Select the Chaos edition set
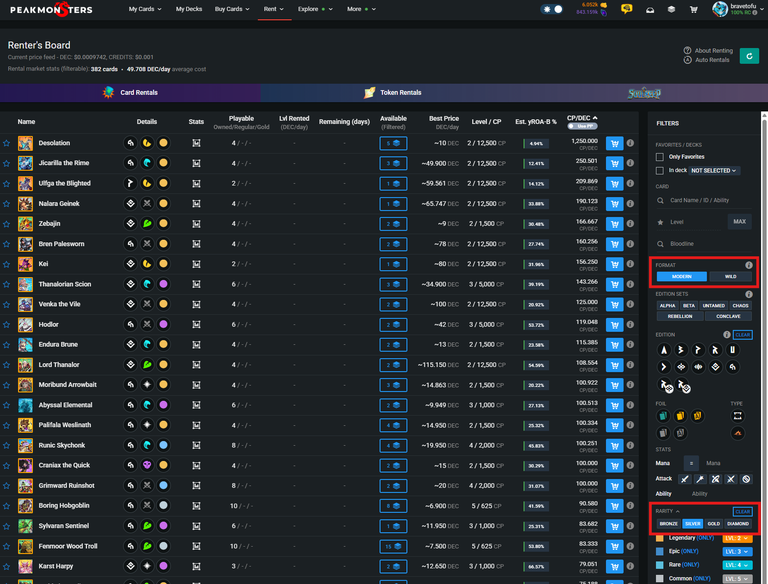Viewport: 768px width, 584px height. pyautogui.click(x=740, y=306)
